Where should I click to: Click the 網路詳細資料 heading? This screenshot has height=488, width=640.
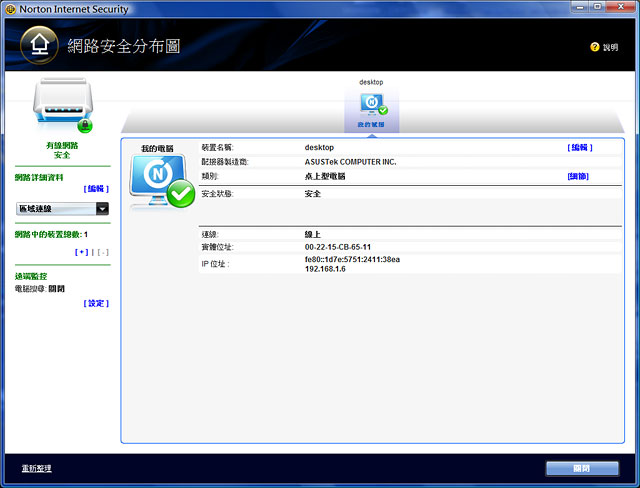coord(39,177)
